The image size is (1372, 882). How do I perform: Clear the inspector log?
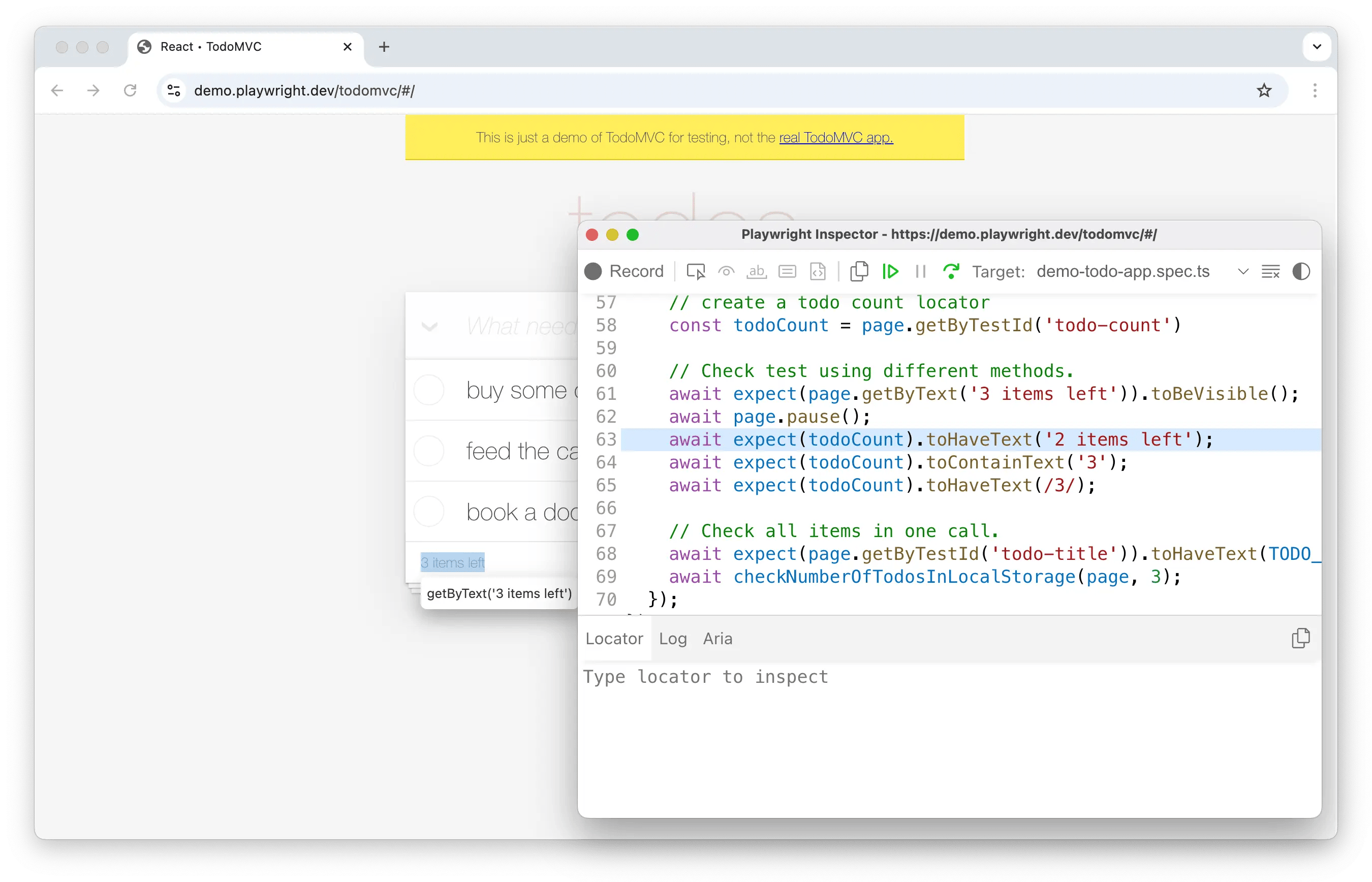click(1271, 271)
